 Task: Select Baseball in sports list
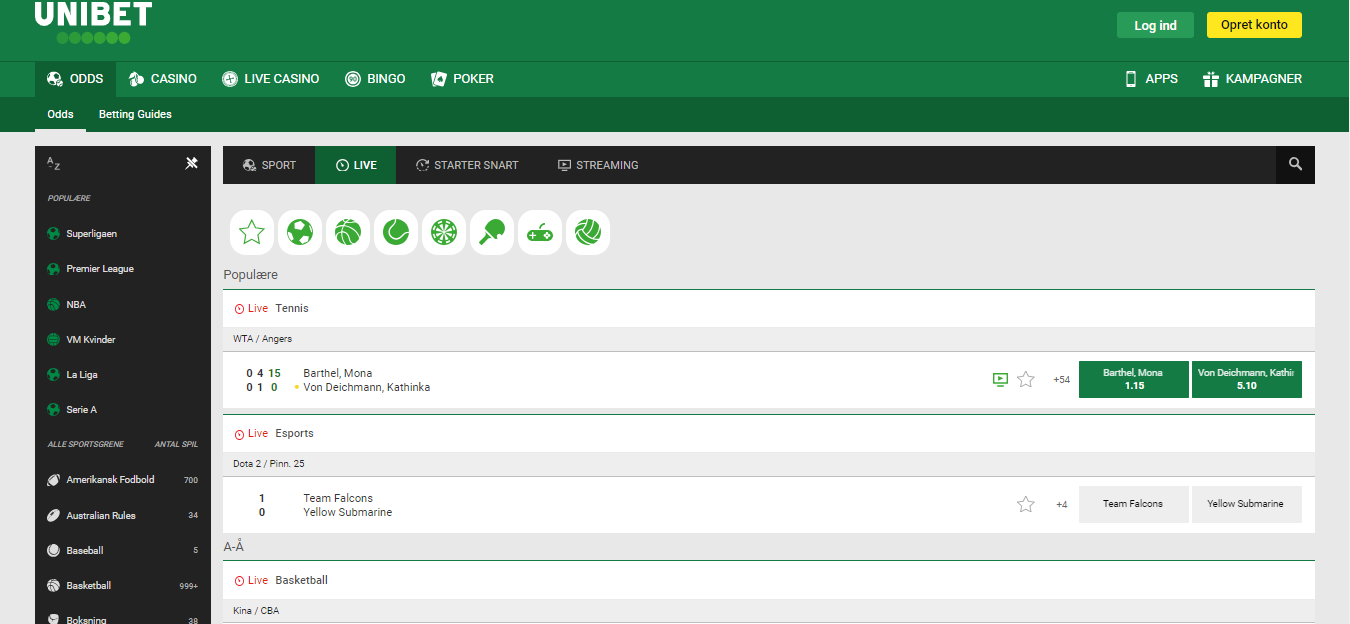[123, 550]
